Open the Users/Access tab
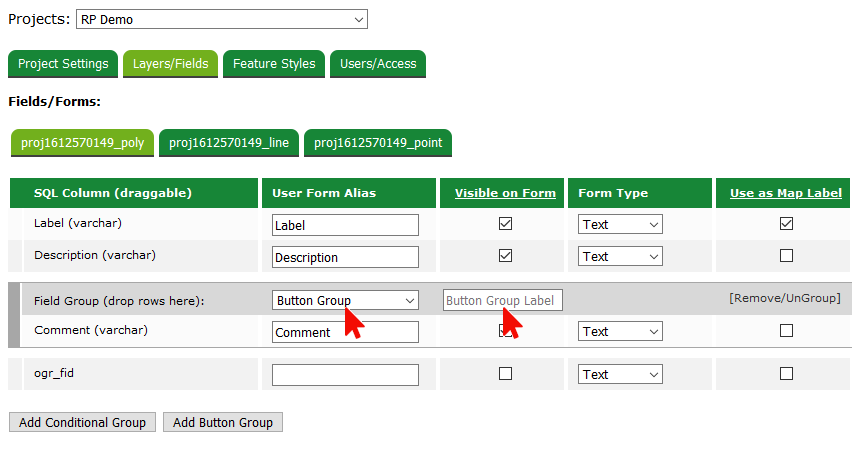Viewport: 859px width, 453px height. point(378,64)
